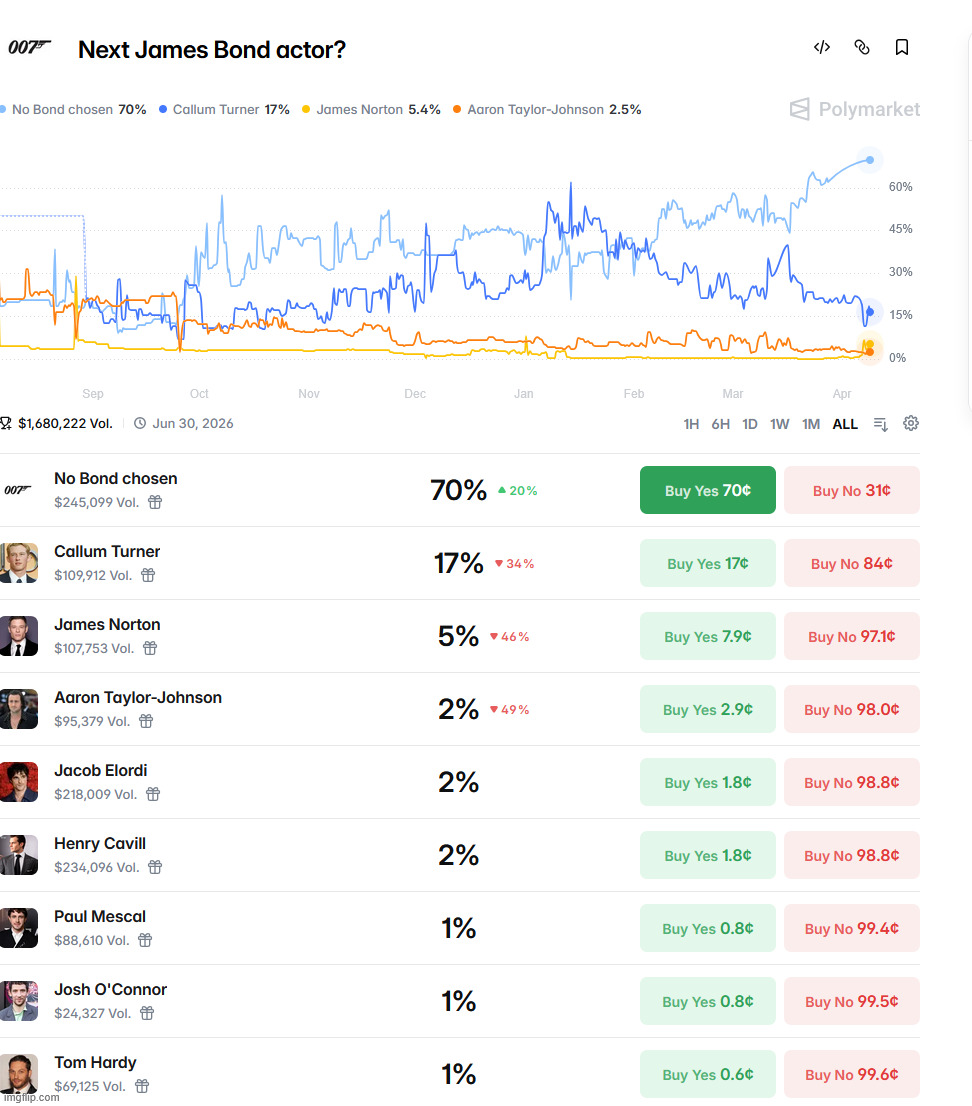Buy No on Henry Cavill
The image size is (972, 1106).
point(851,855)
